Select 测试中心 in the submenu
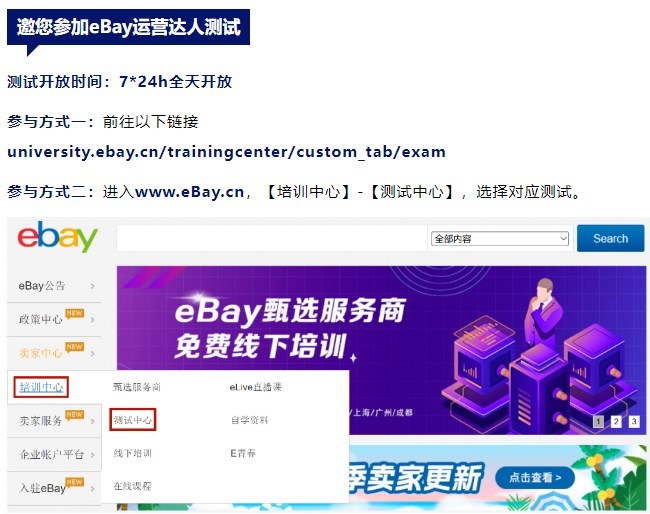 (133, 420)
